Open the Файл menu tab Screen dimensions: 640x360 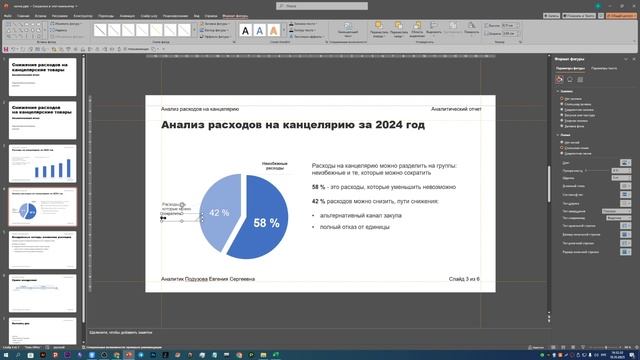8,16
